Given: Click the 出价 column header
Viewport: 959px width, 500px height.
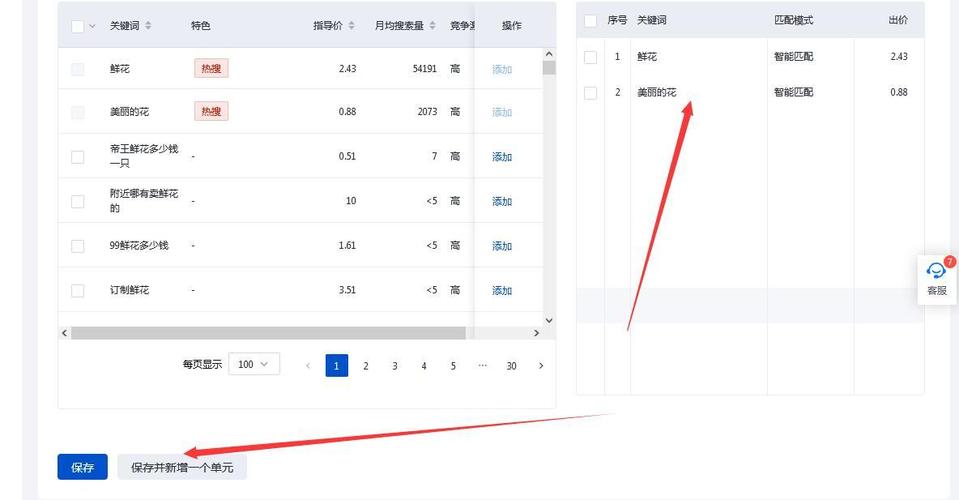Looking at the screenshot, I should click(898, 20).
